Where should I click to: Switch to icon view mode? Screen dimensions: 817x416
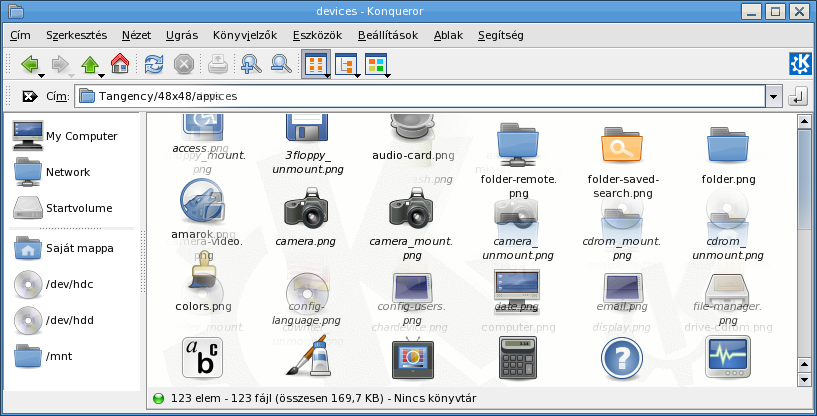pyautogui.click(x=316, y=64)
